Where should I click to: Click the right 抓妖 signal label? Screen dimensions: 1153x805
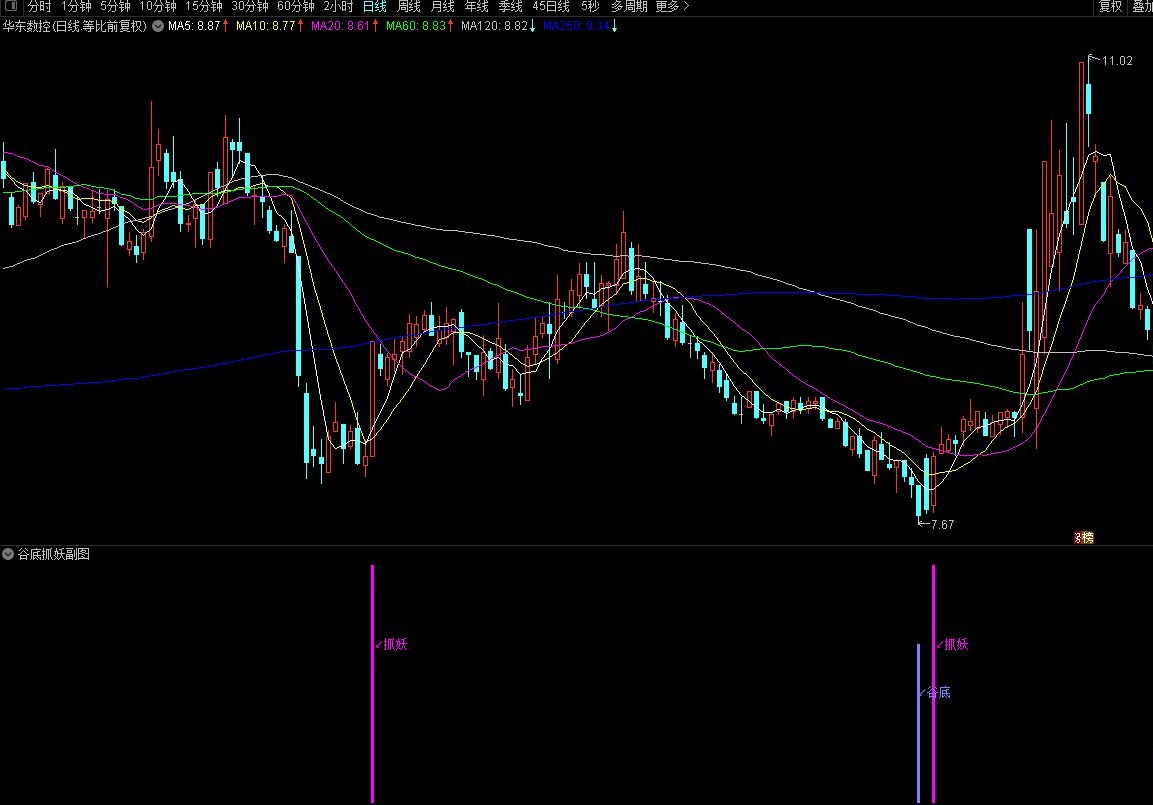pyautogui.click(x=957, y=644)
